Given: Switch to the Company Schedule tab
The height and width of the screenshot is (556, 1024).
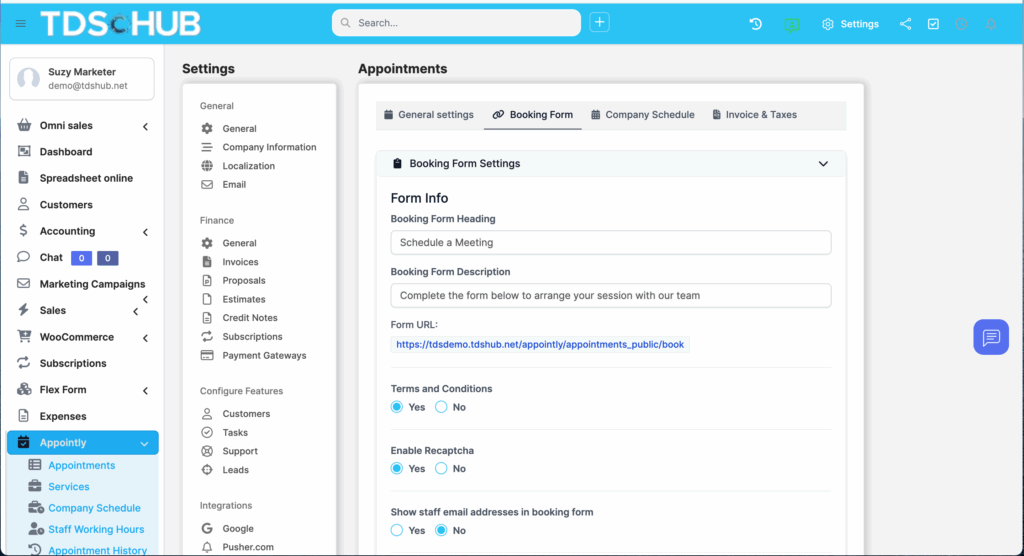Looking at the screenshot, I should (x=642, y=115).
